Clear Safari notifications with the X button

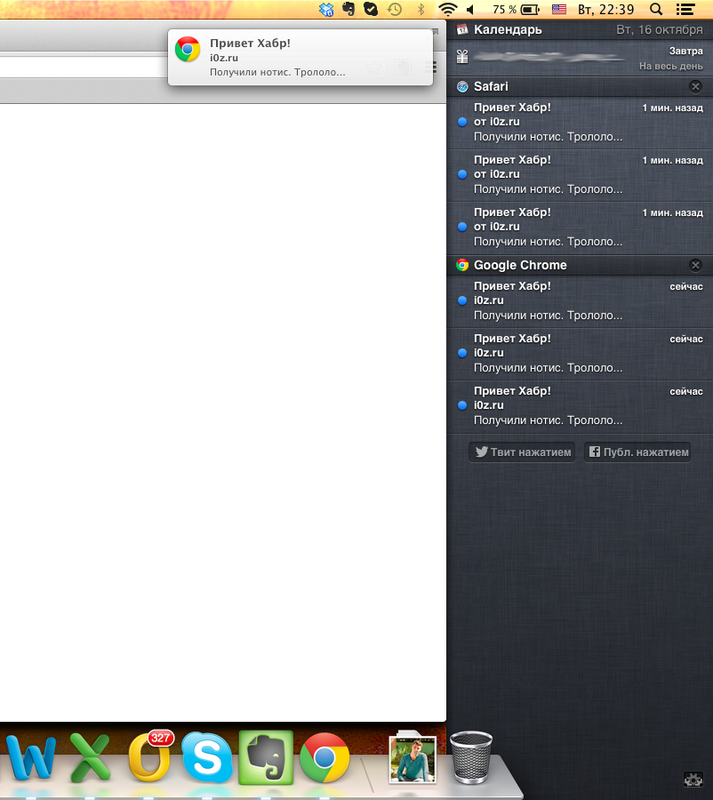[x=695, y=86]
